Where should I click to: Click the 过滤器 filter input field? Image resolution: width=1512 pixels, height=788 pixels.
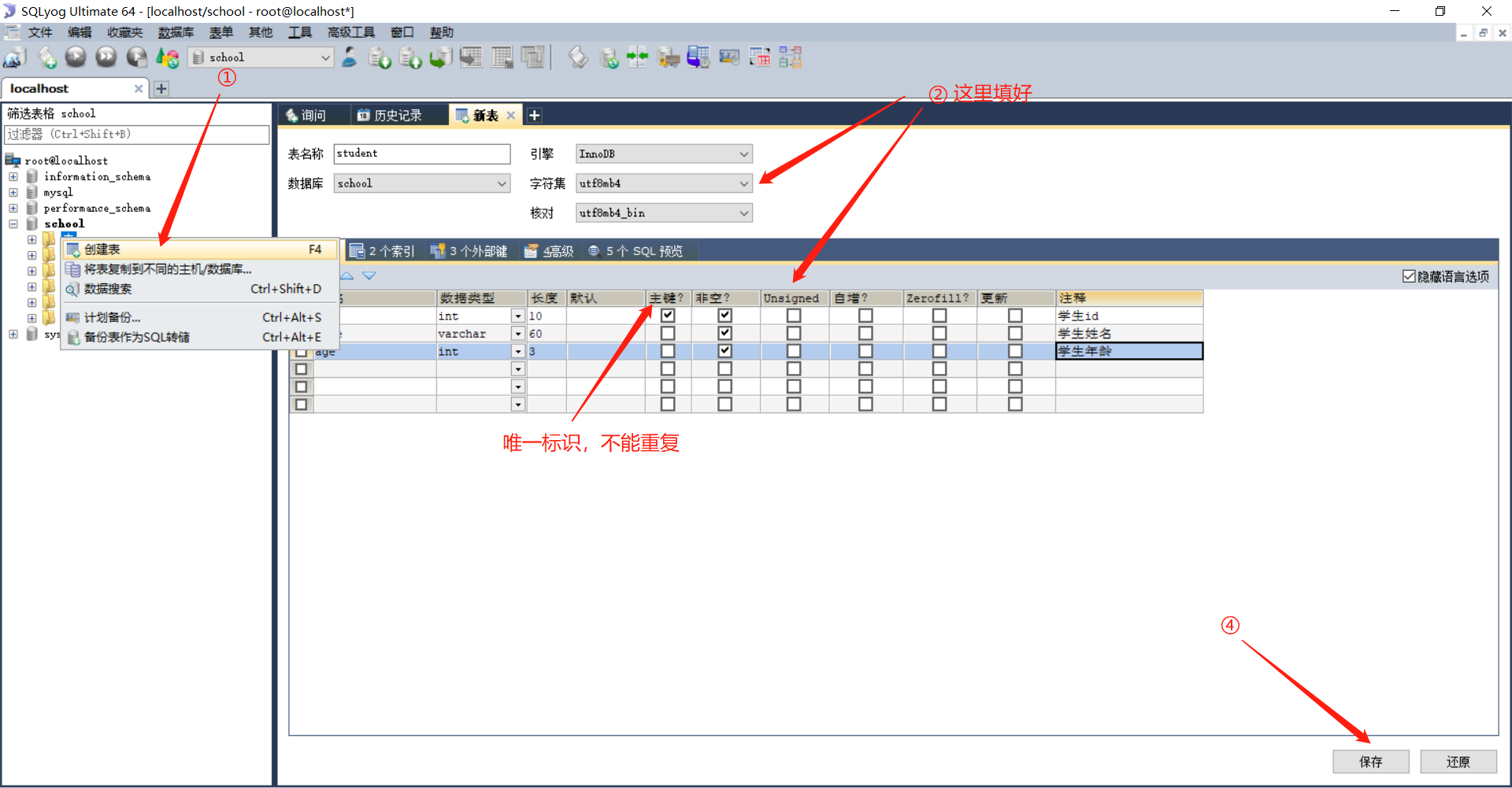137,135
